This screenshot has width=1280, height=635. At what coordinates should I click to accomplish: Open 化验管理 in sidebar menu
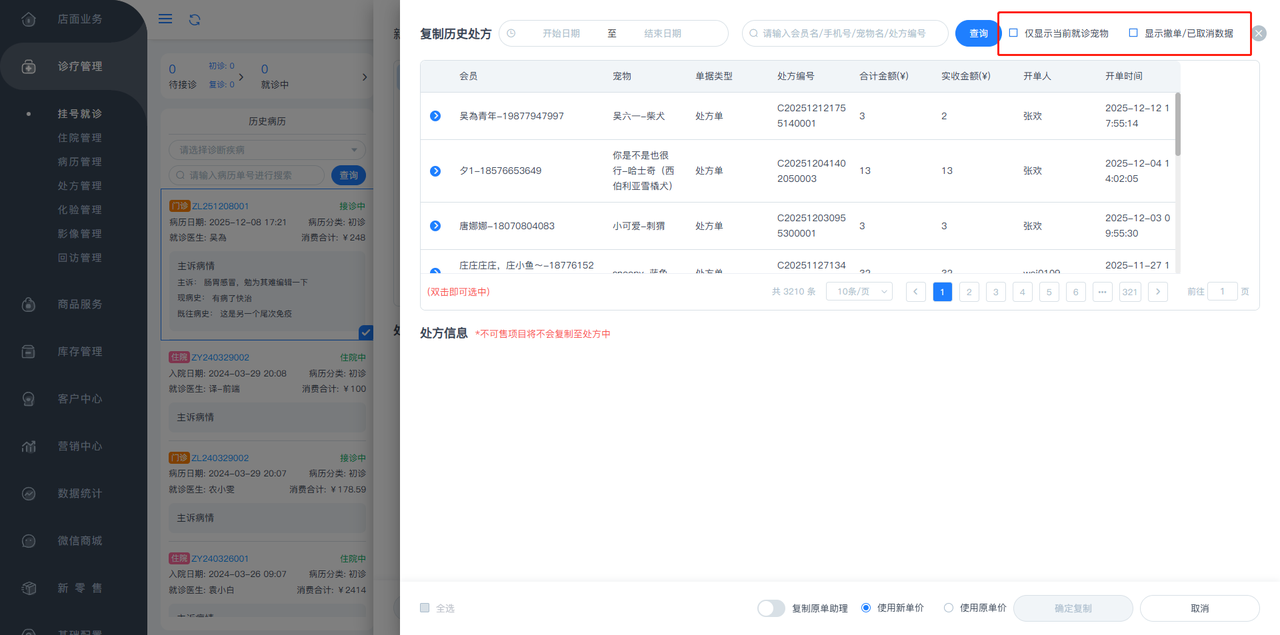[80, 210]
